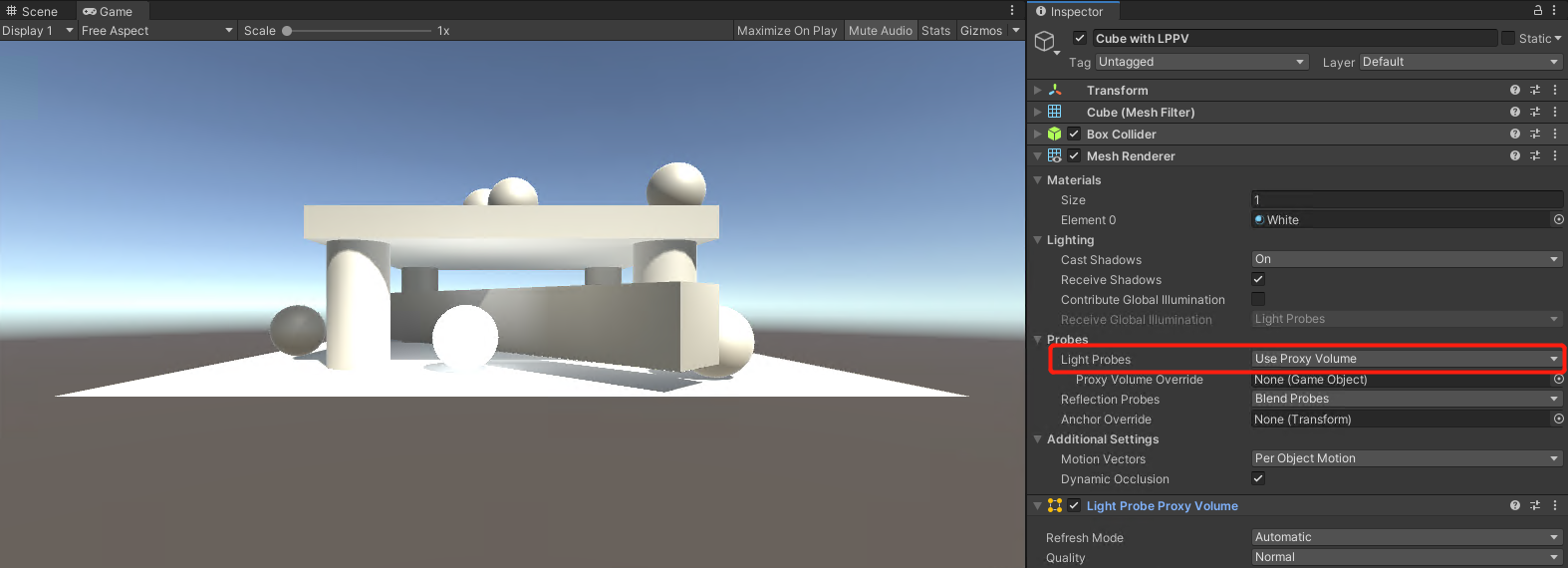Screen dimensions: 1568x568
Task: Open the Gizmos dropdown arrow
Action: [x=1016, y=31]
